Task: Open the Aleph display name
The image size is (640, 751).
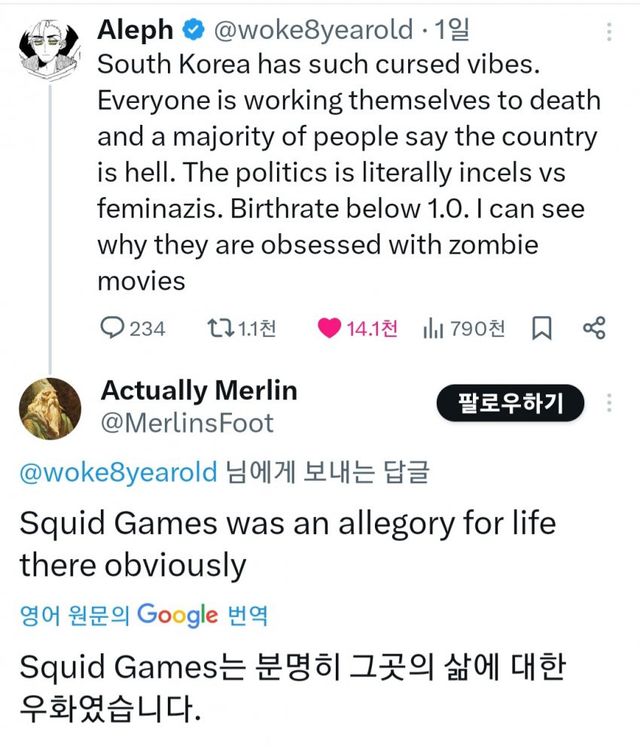Action: coord(135,31)
